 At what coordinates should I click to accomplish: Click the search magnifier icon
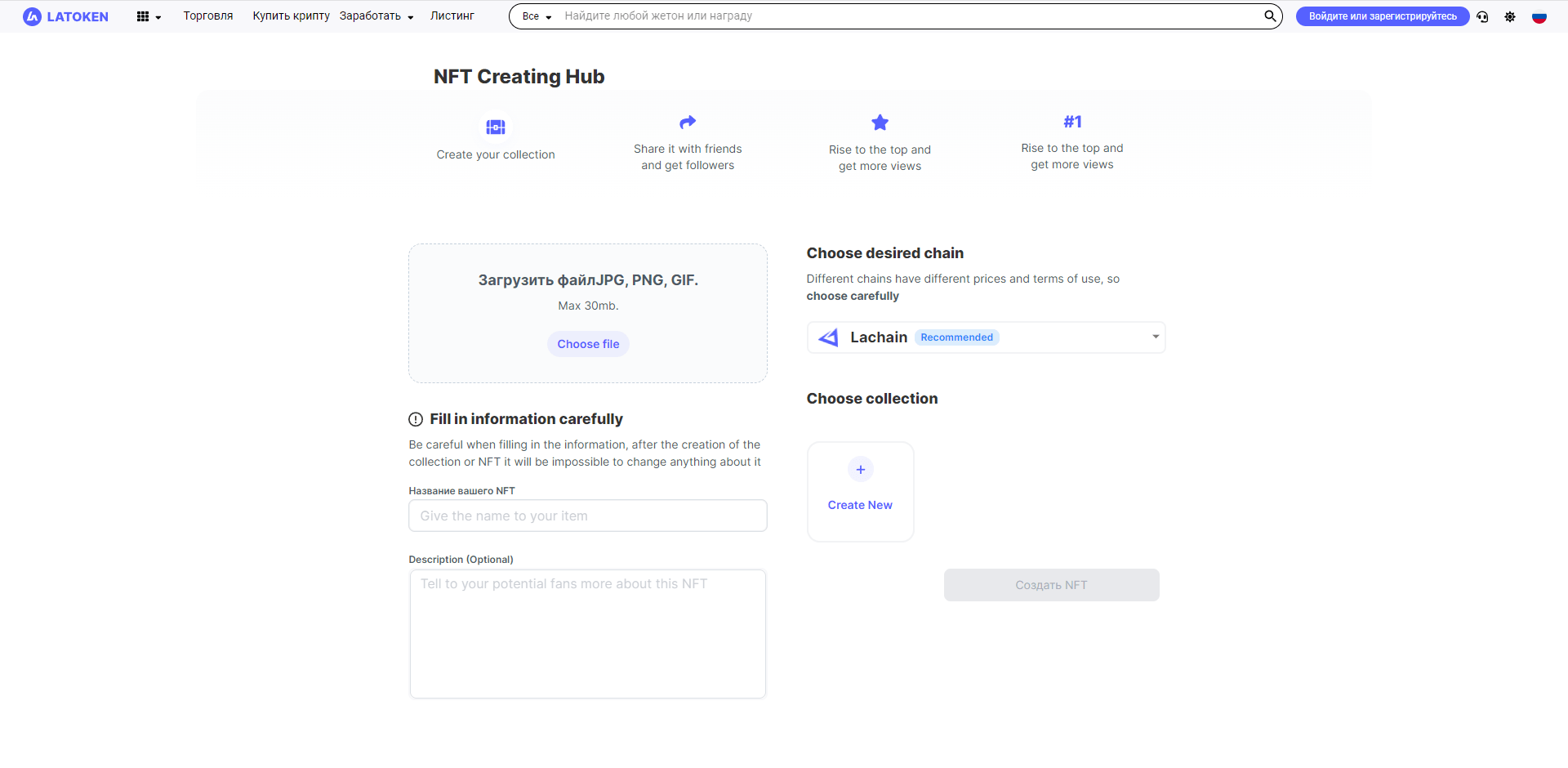(1270, 16)
